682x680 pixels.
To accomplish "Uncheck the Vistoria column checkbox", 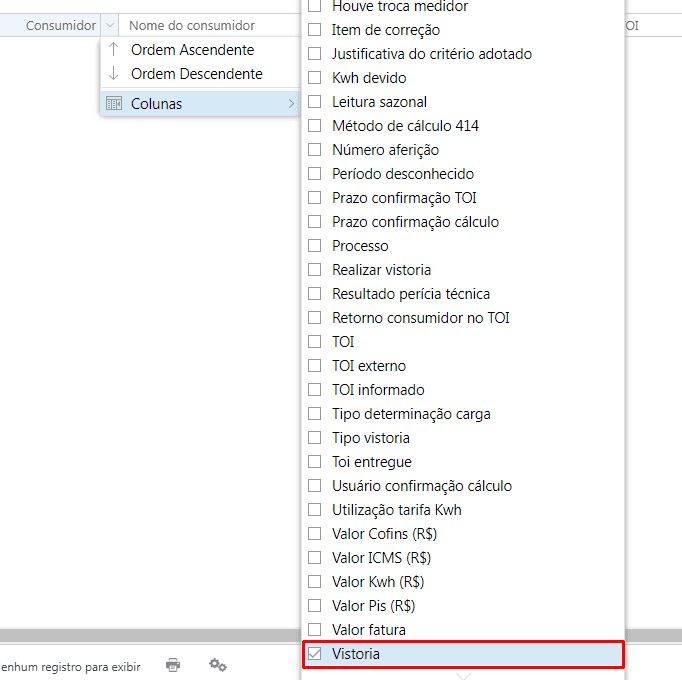I will coord(314,653).
